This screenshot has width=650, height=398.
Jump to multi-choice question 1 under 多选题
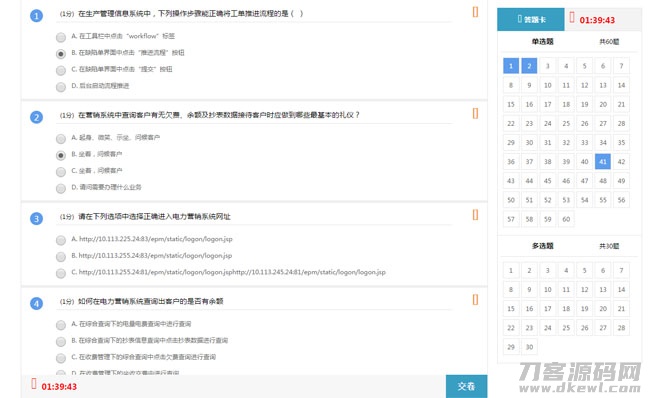click(511, 270)
